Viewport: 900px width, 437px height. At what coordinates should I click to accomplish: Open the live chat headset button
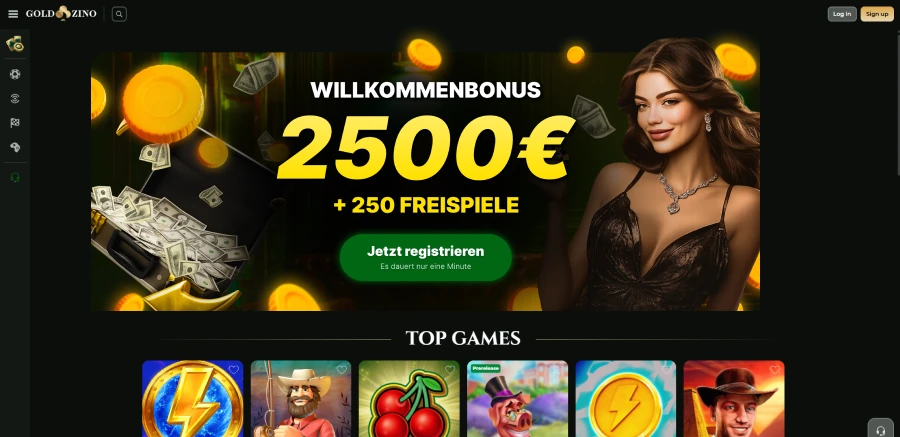(x=880, y=430)
